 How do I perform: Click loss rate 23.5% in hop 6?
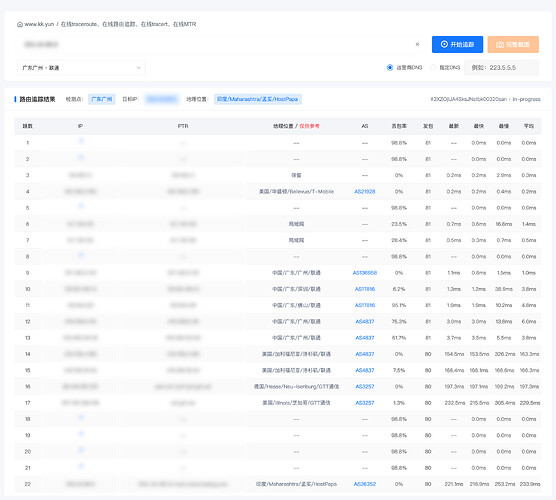pos(399,224)
